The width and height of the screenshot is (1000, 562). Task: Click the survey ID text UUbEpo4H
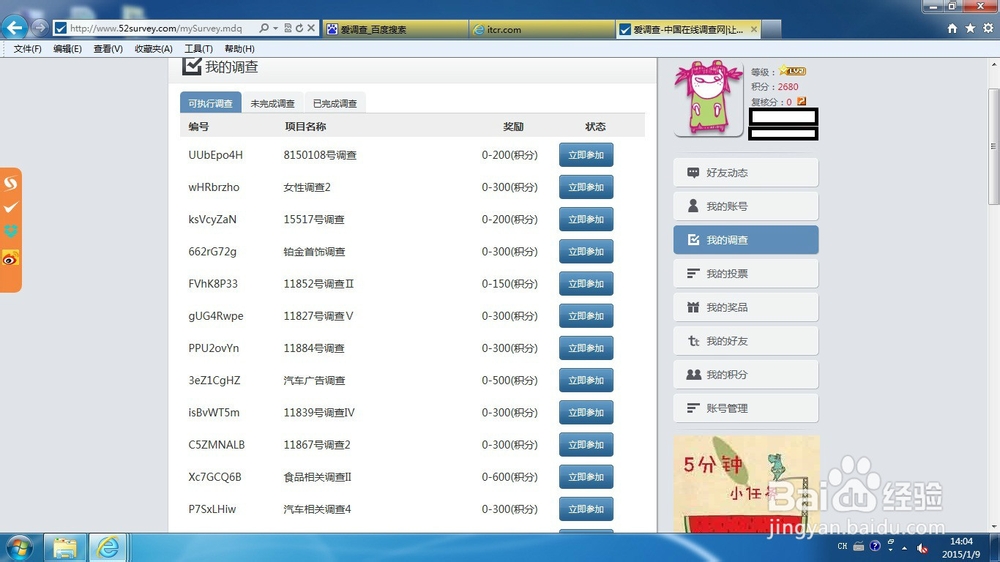point(215,155)
